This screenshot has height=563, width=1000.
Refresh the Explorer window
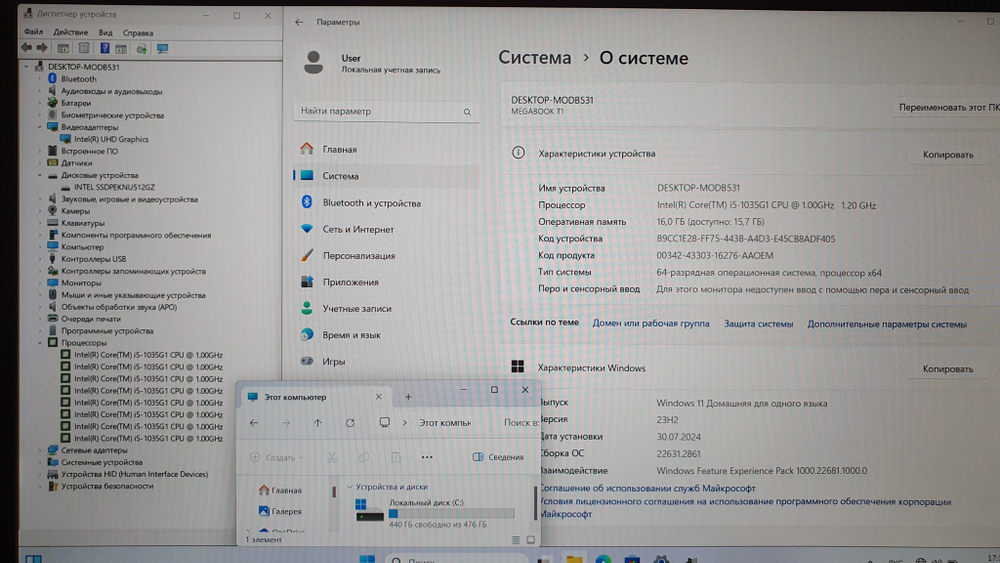(350, 423)
